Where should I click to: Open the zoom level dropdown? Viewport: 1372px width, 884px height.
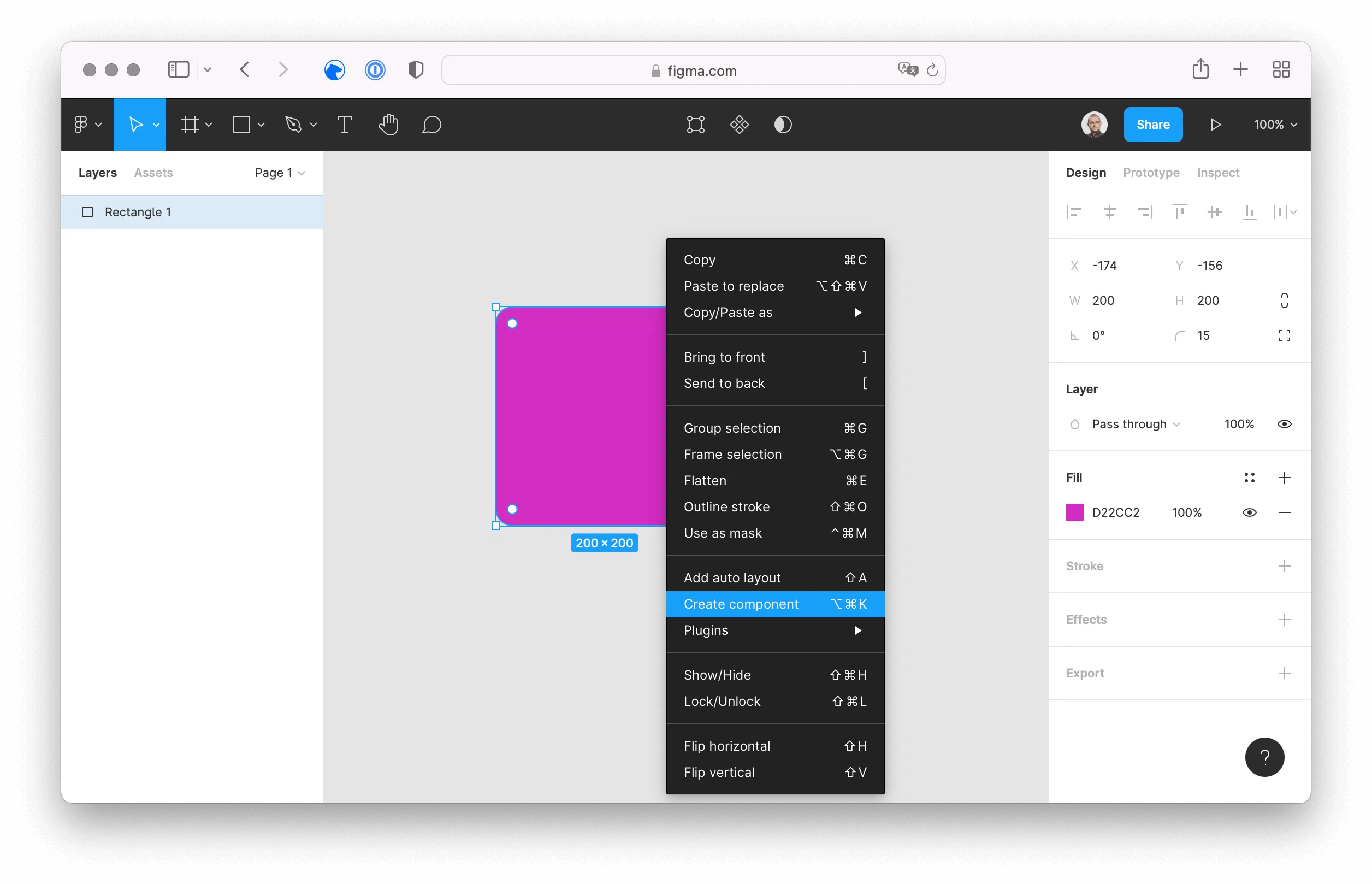click(1274, 124)
